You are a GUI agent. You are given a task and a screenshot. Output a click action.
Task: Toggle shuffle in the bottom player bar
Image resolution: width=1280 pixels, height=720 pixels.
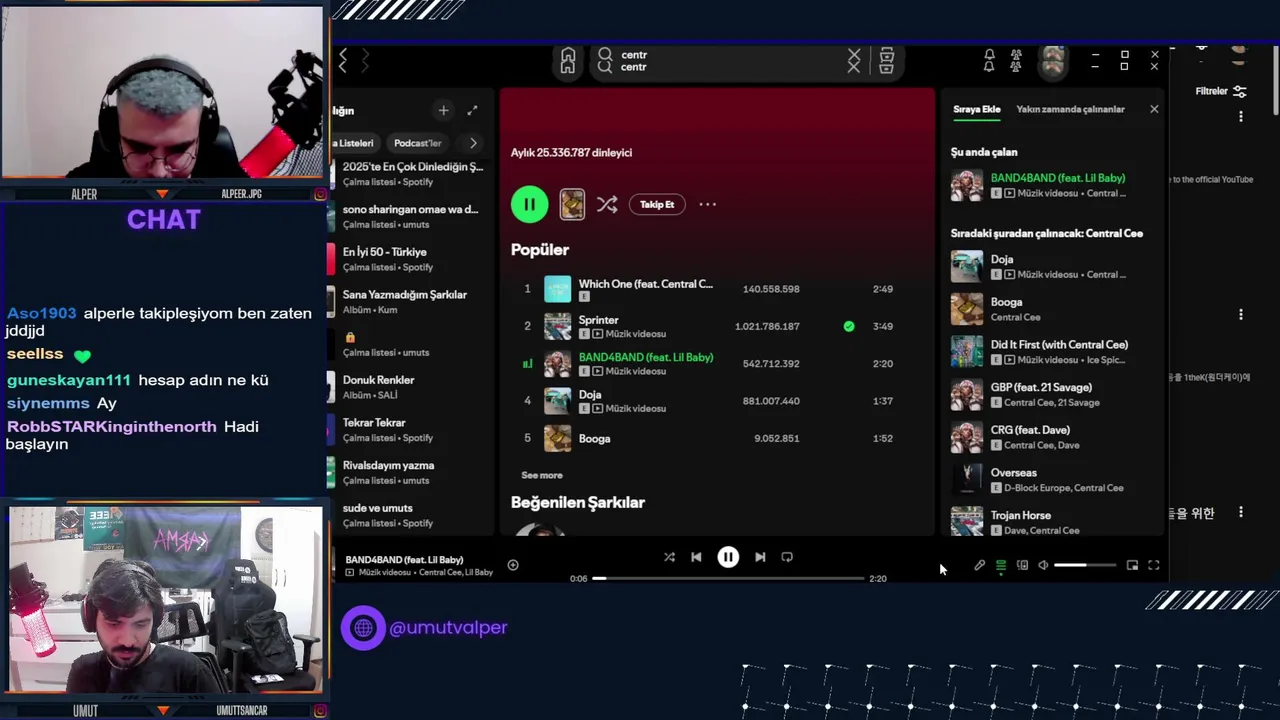click(669, 557)
